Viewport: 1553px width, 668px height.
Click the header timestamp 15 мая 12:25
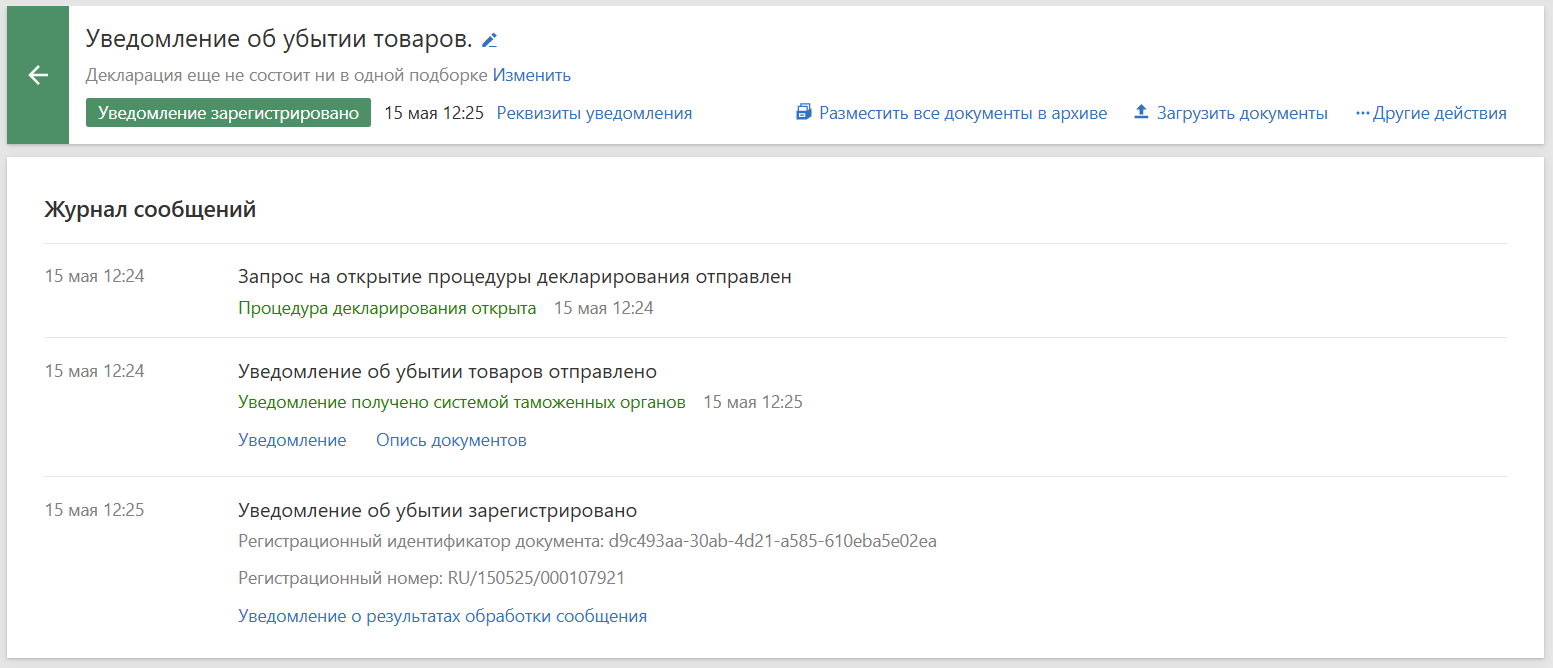click(x=434, y=113)
